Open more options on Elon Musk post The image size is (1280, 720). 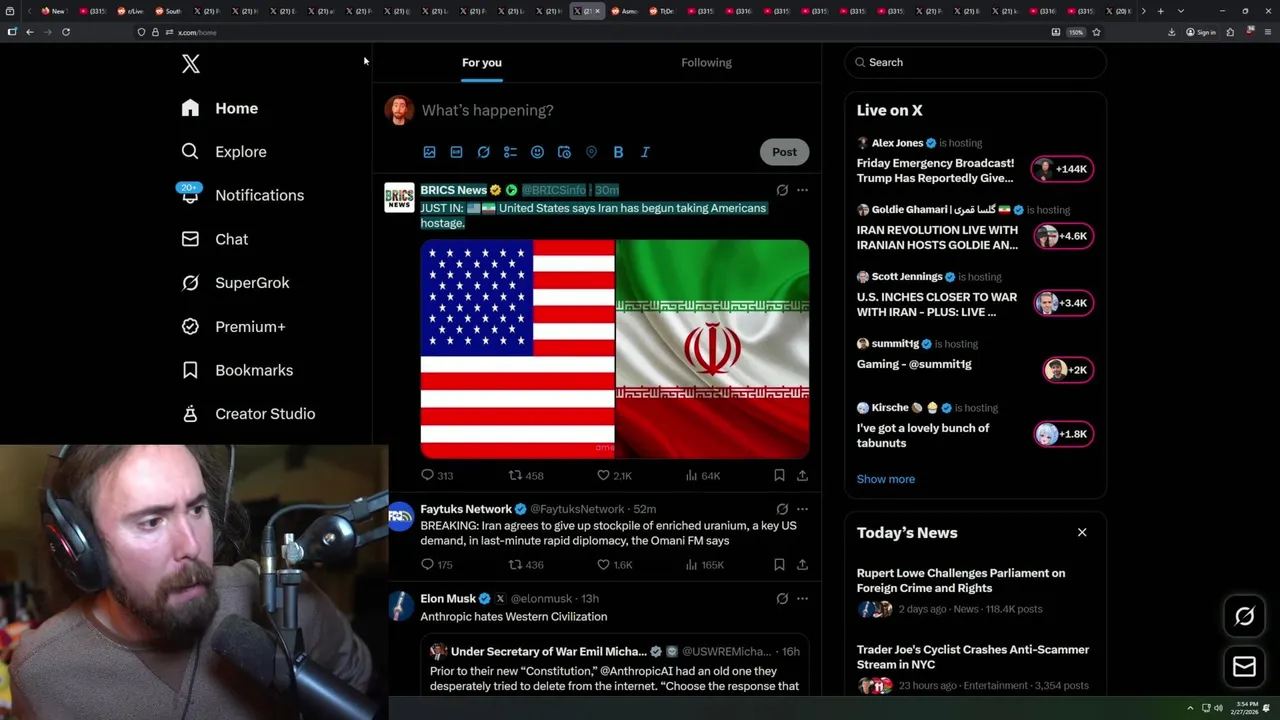click(802, 599)
